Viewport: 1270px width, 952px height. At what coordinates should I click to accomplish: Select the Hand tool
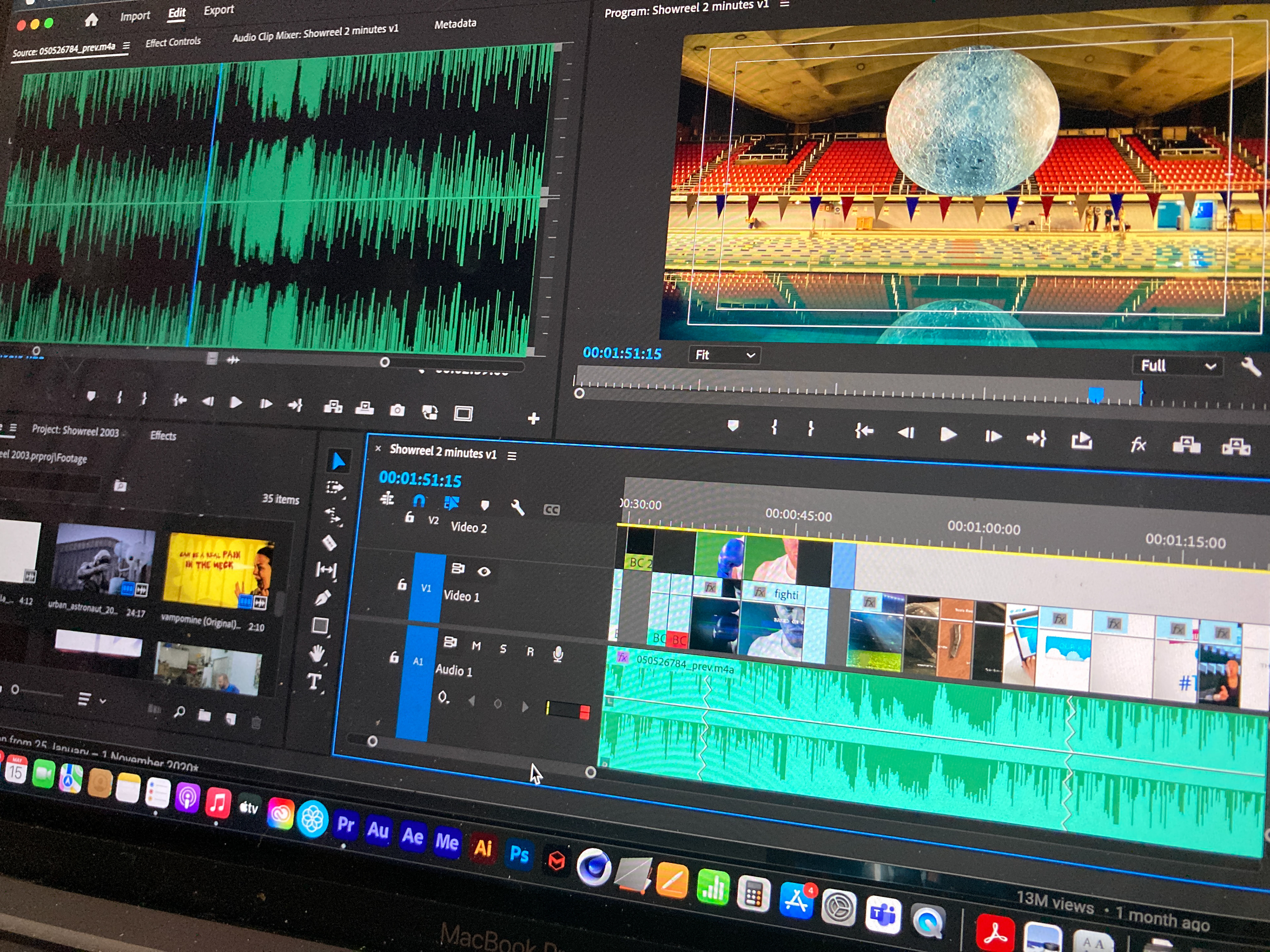[x=317, y=653]
